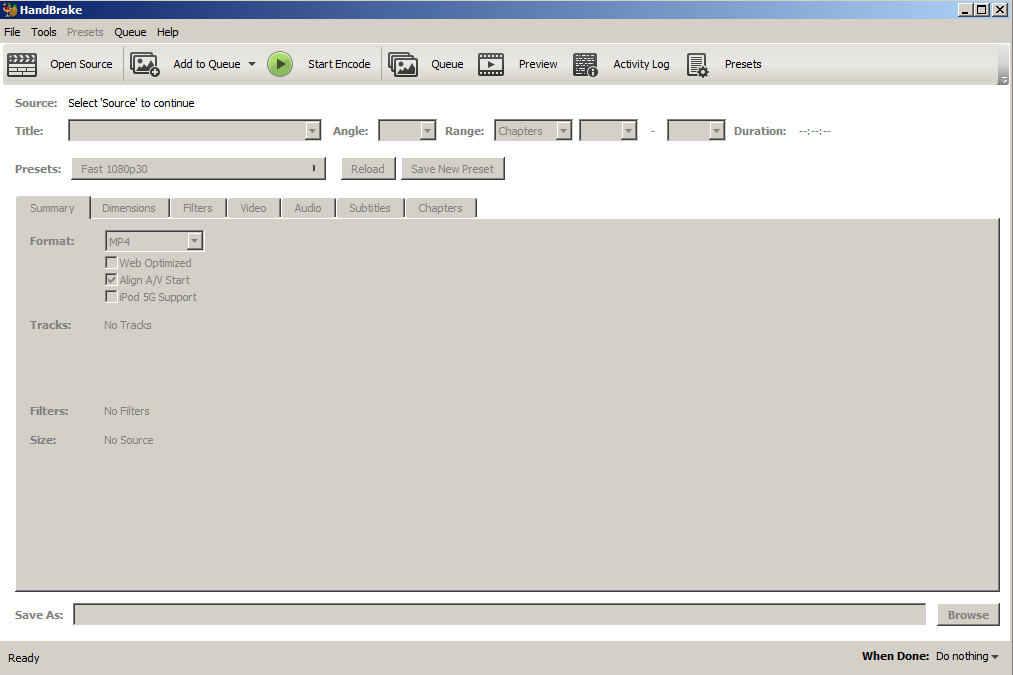Open the Format MP4 dropdown
This screenshot has height=675, width=1013.
pyautogui.click(x=154, y=241)
